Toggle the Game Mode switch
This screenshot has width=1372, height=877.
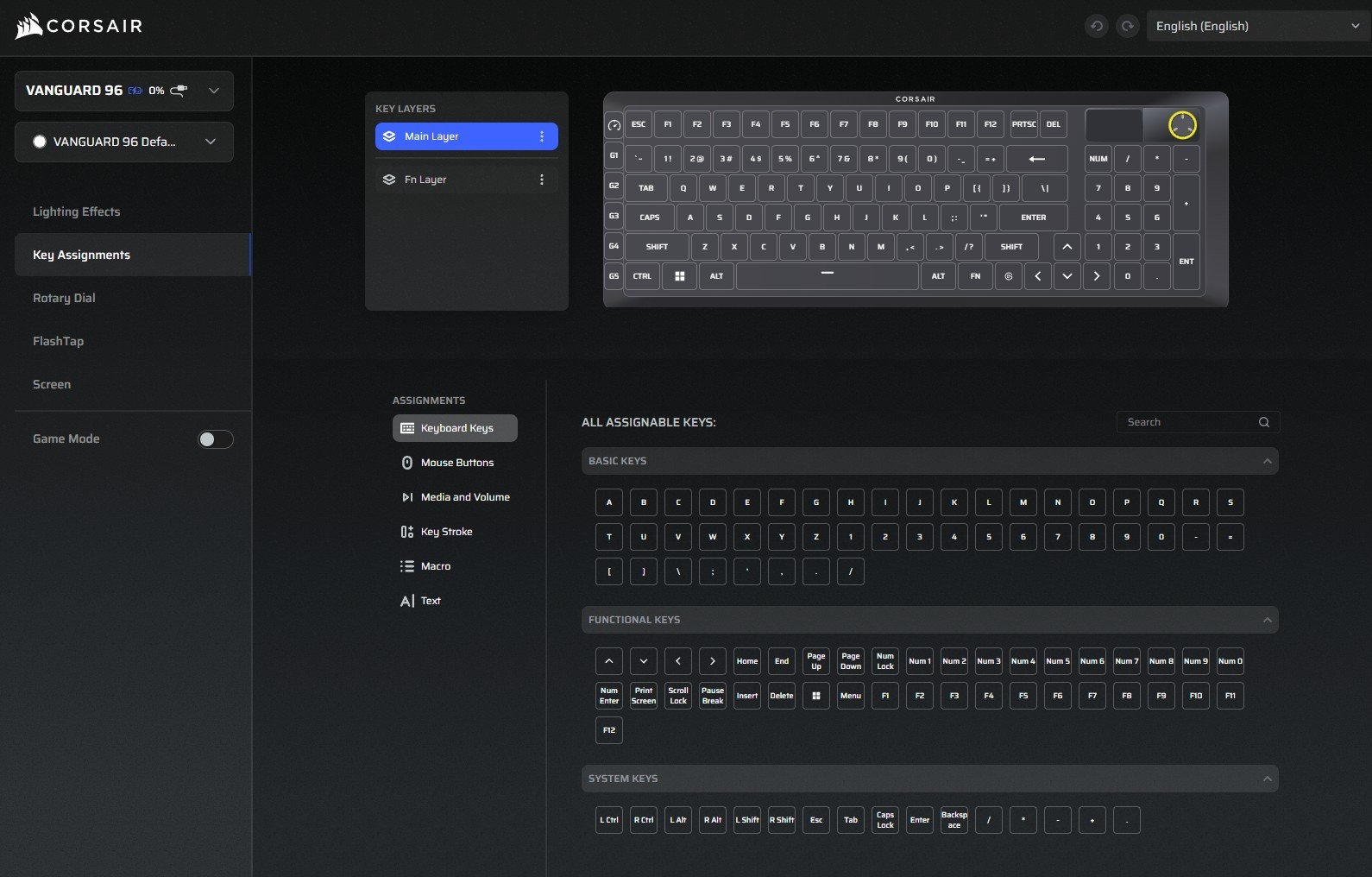216,439
